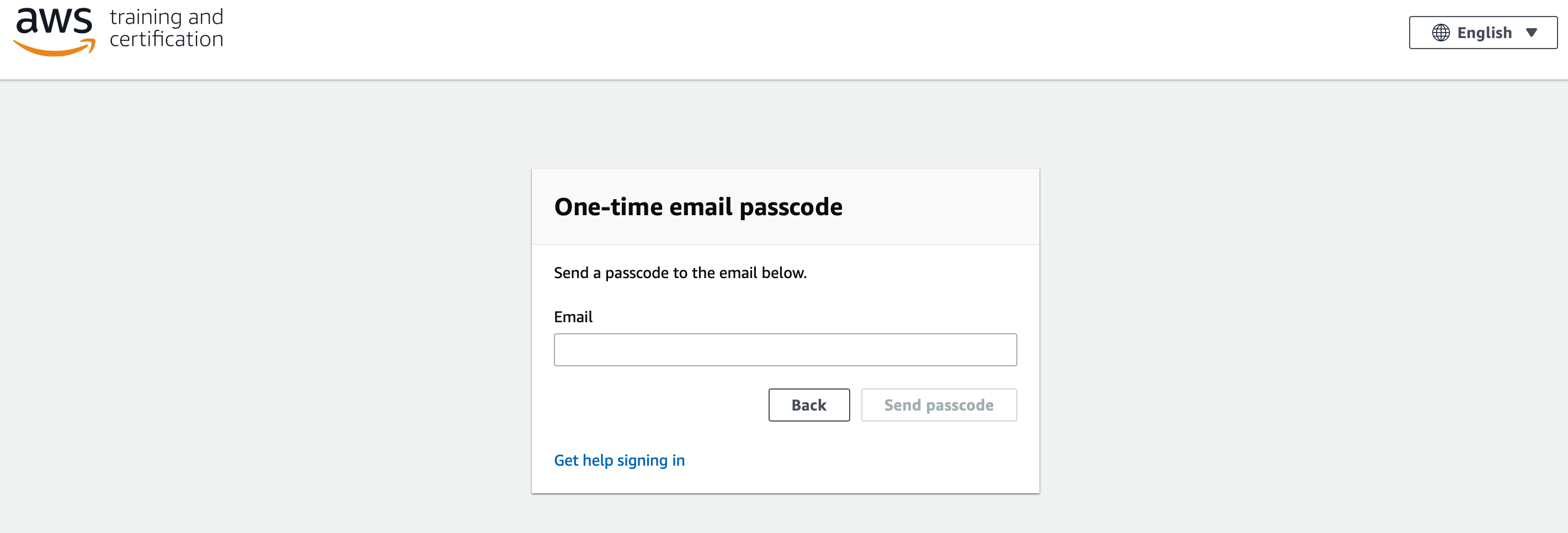Click the downward triangle beside English
This screenshot has height=533, width=1568.
tap(1532, 33)
